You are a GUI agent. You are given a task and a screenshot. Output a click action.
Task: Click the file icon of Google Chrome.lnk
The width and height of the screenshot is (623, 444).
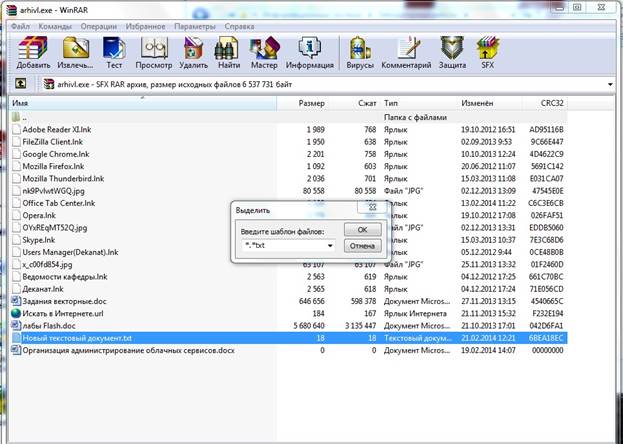point(16,154)
